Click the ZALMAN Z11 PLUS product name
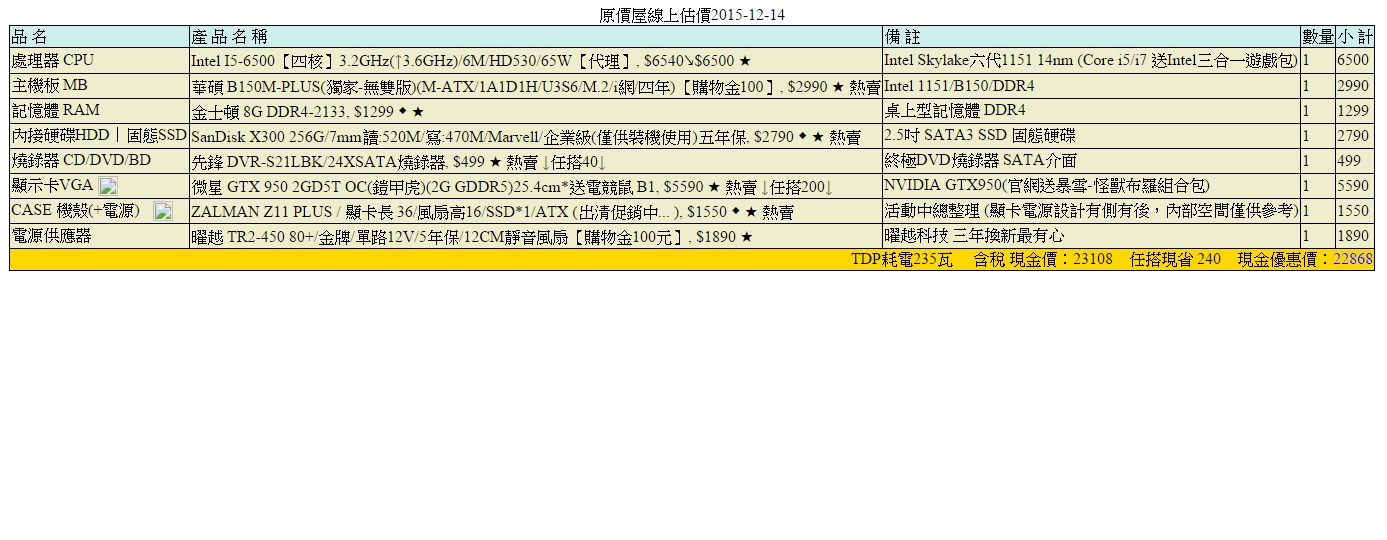The height and width of the screenshot is (540, 1387). [492, 212]
